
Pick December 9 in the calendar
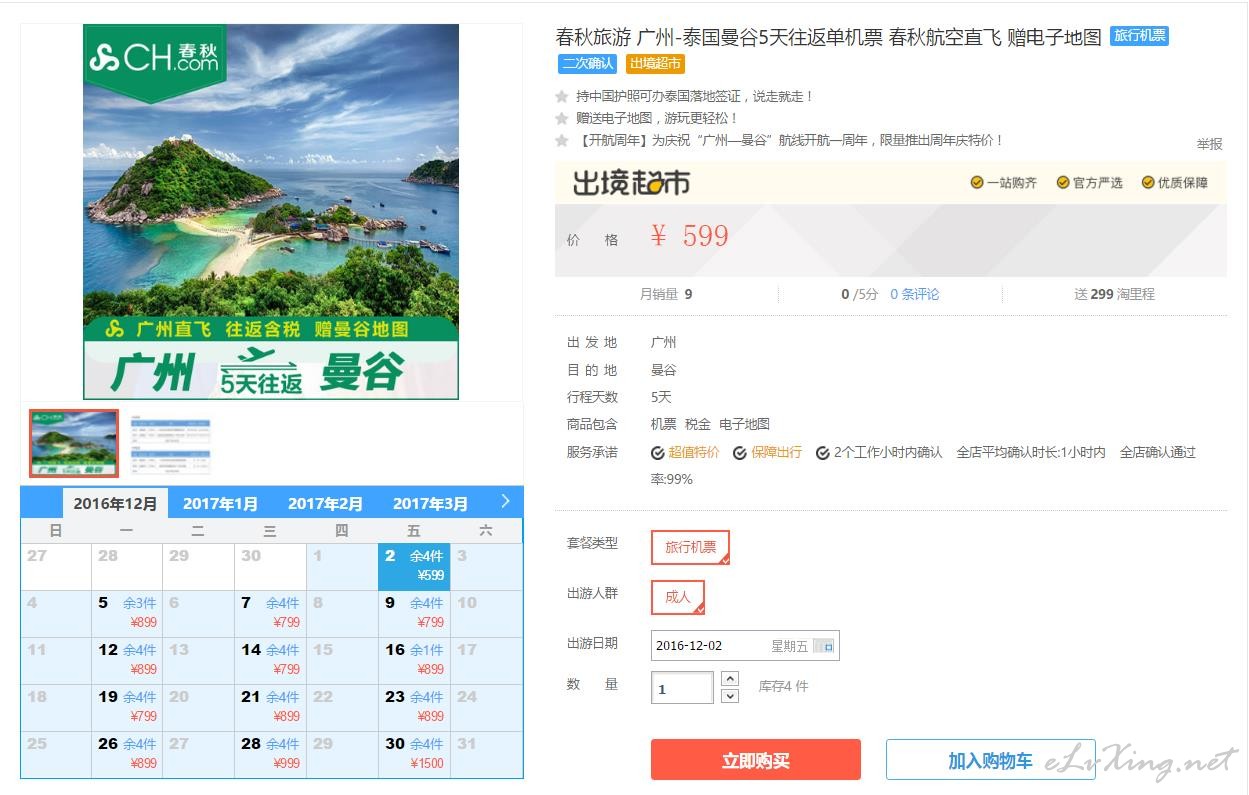(x=414, y=613)
